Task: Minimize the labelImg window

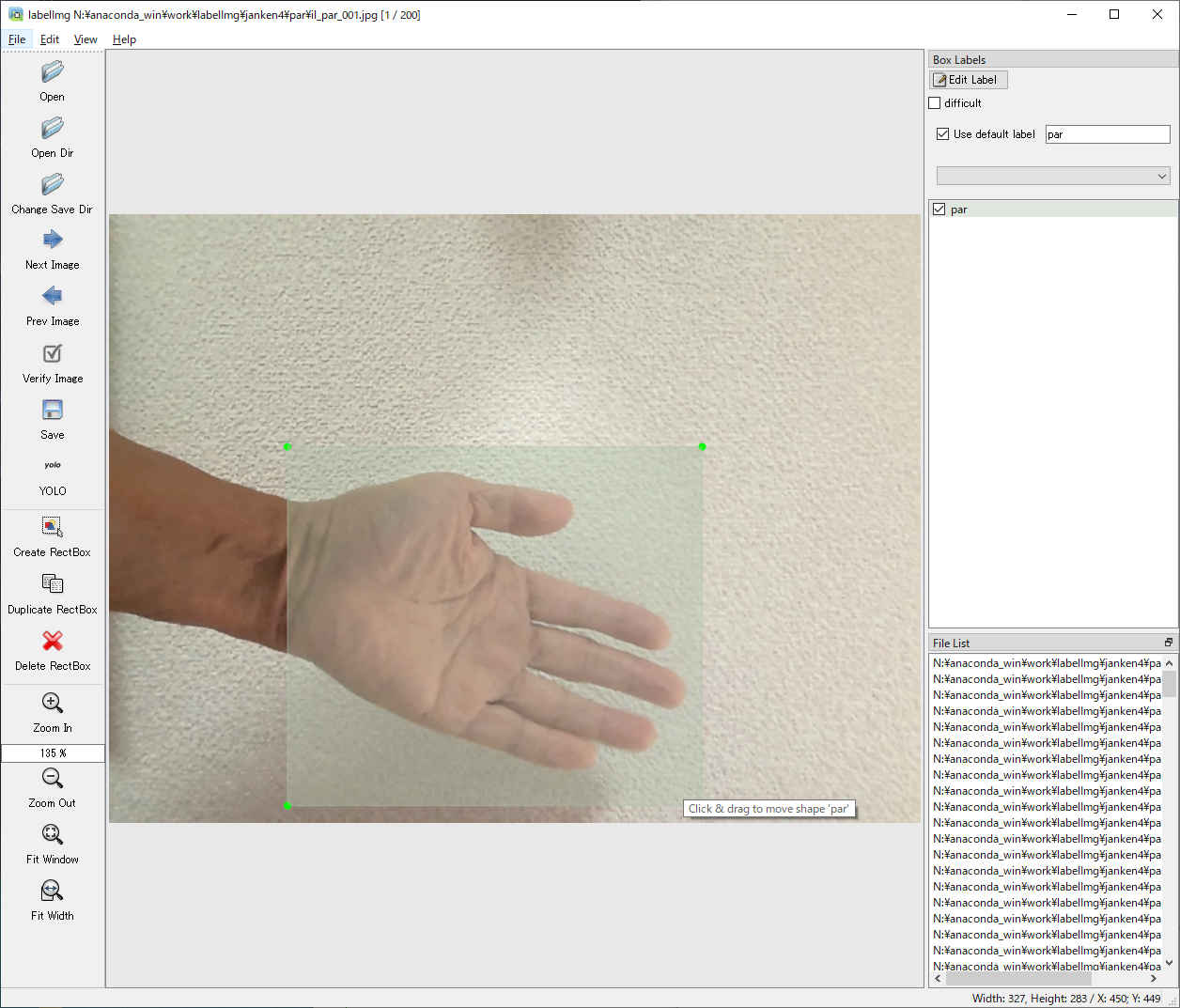Action: pyautogui.click(x=1072, y=14)
